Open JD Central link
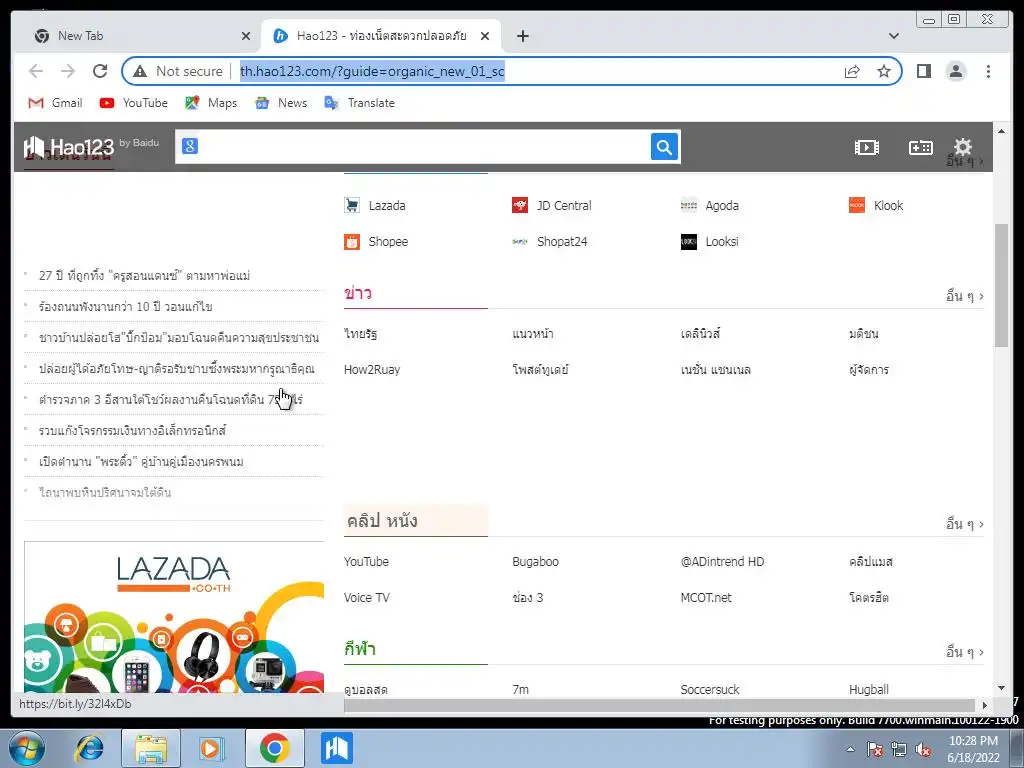The width and height of the screenshot is (1024, 768). pos(552,205)
